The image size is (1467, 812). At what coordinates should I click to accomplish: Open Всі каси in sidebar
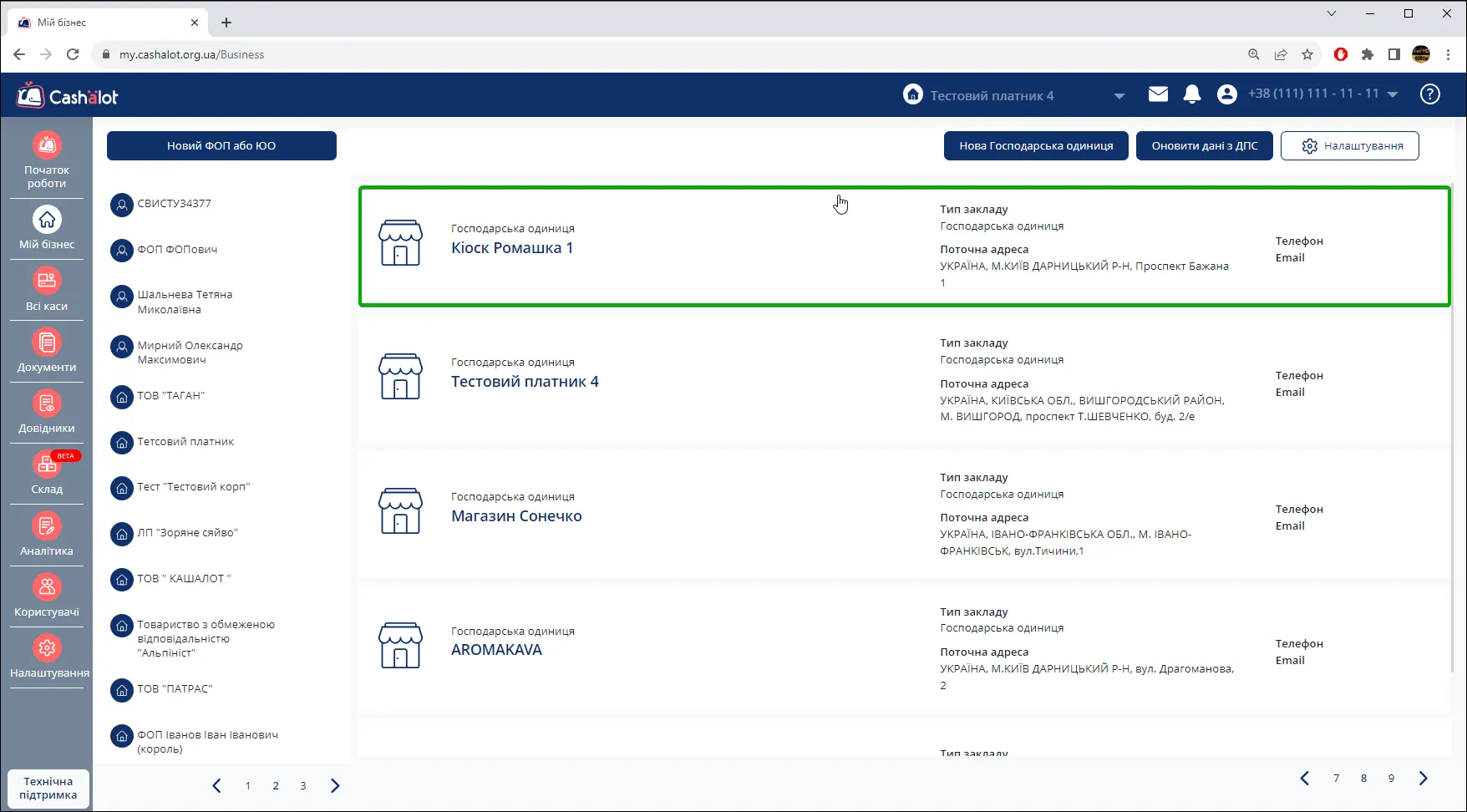[47, 281]
